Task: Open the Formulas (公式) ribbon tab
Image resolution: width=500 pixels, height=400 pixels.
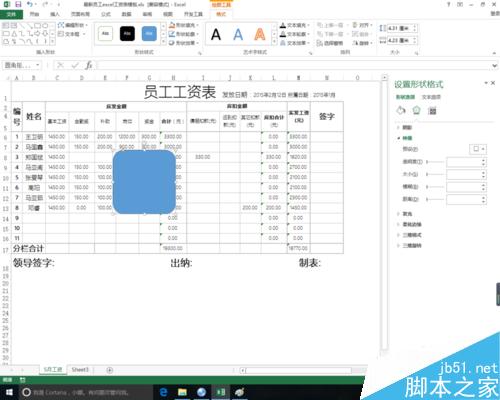Action: tap(106, 14)
